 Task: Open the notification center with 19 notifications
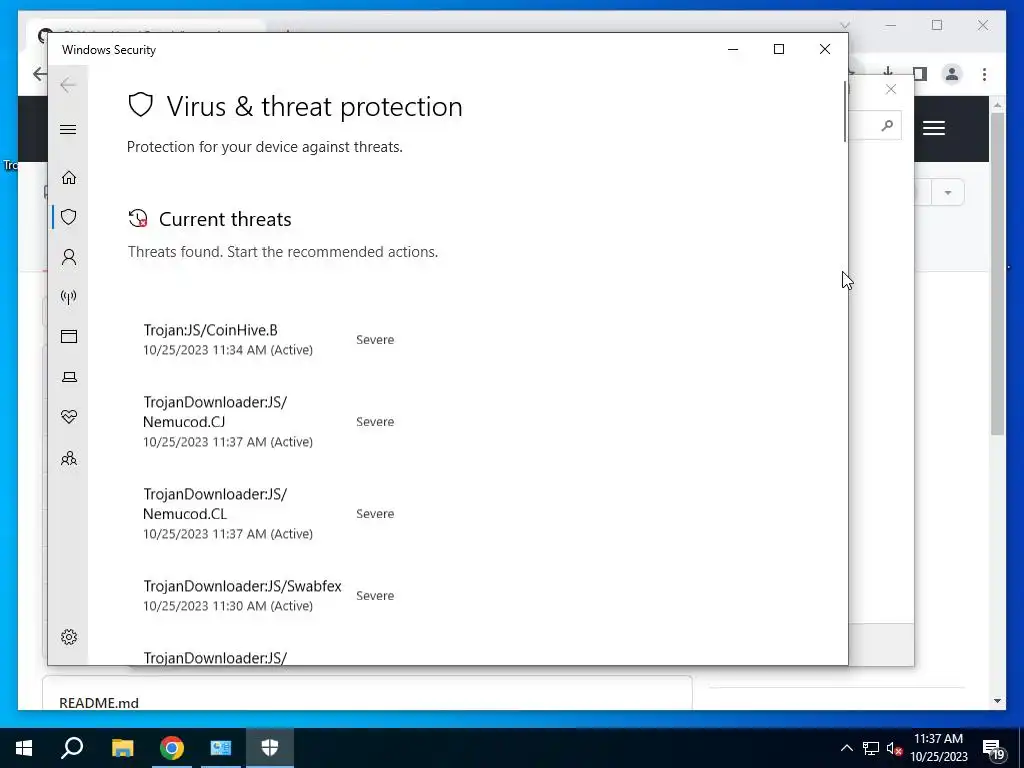pyautogui.click(x=995, y=750)
